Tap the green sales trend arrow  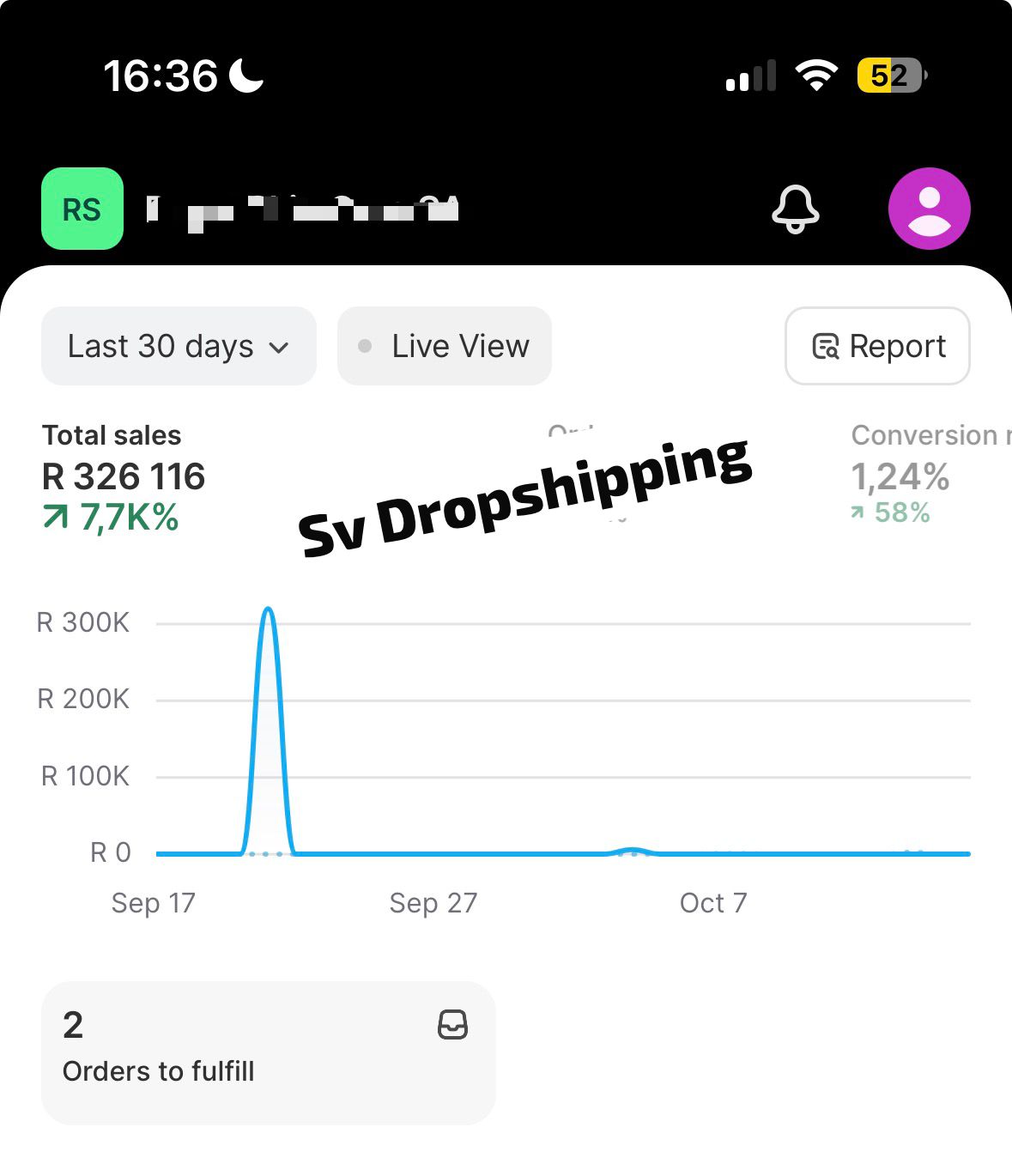coord(56,517)
